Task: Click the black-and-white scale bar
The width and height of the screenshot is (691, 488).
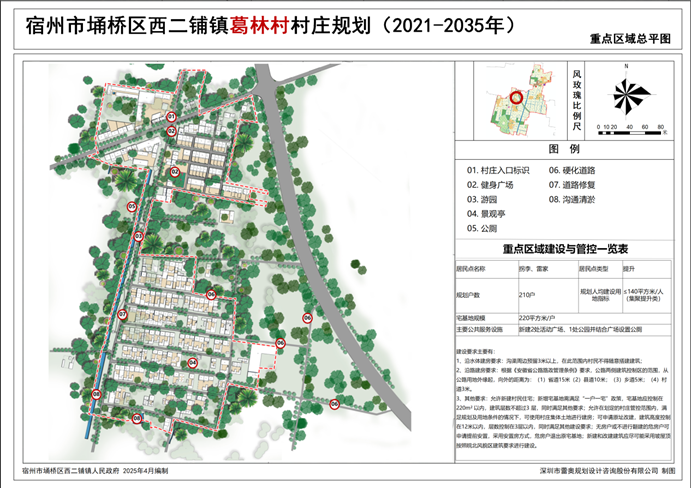Action: coord(630,126)
